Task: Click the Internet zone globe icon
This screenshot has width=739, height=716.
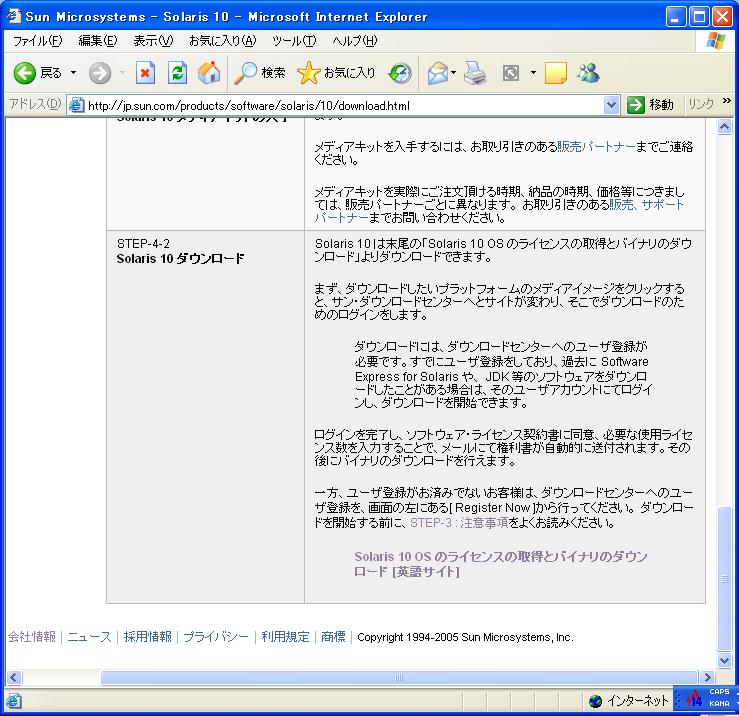Action: pos(595,701)
